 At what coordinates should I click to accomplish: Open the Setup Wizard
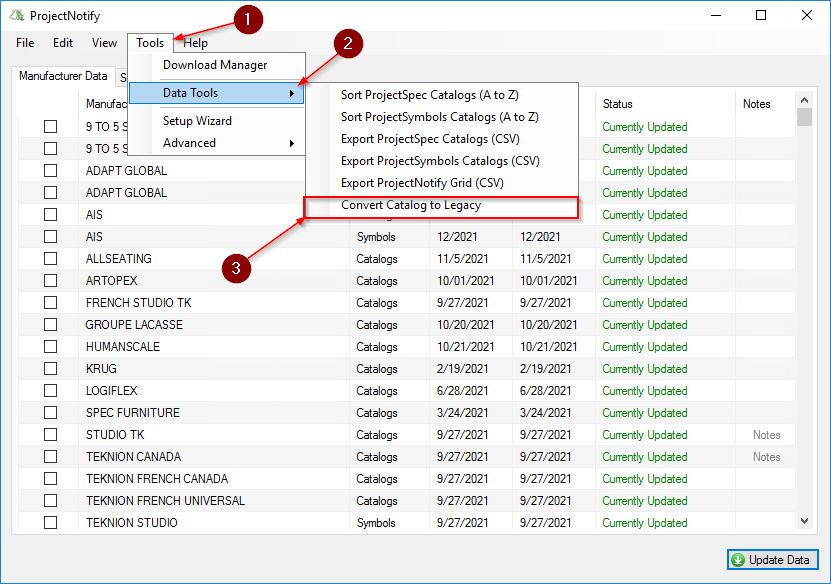[x=197, y=121]
